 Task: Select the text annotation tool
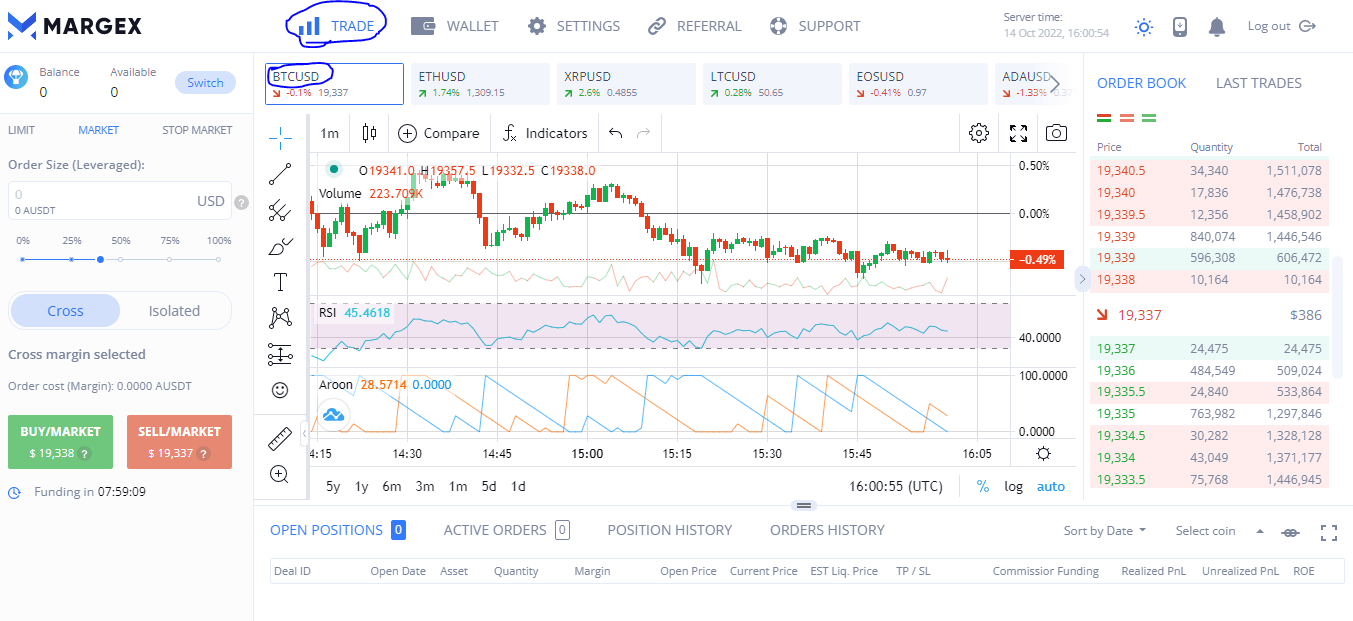(281, 282)
